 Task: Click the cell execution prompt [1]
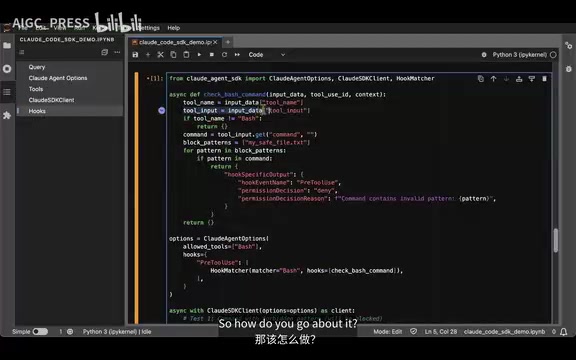point(155,79)
